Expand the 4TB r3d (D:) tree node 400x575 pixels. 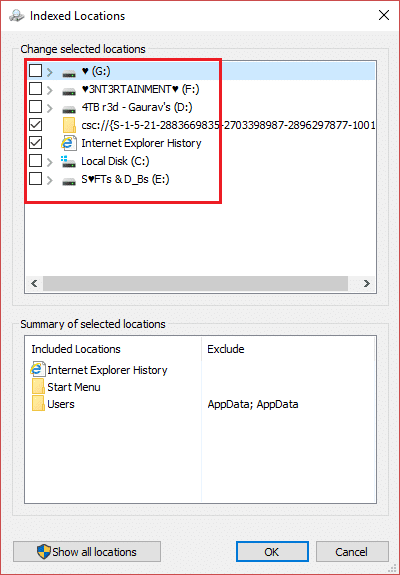50,108
